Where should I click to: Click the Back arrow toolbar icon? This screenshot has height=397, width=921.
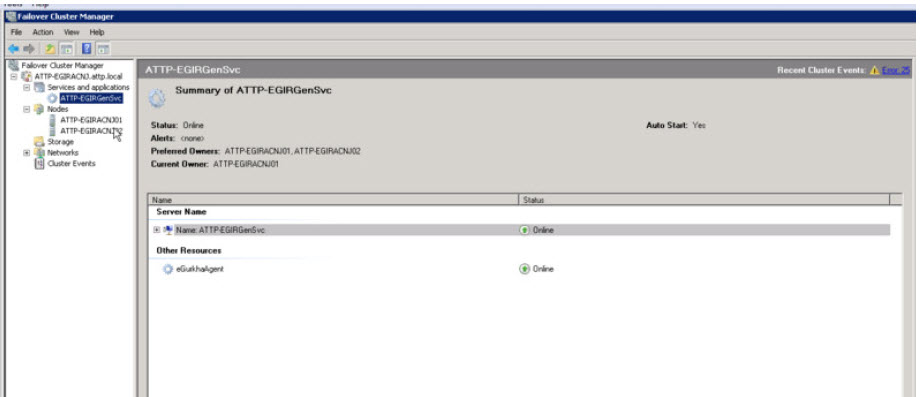tap(14, 49)
